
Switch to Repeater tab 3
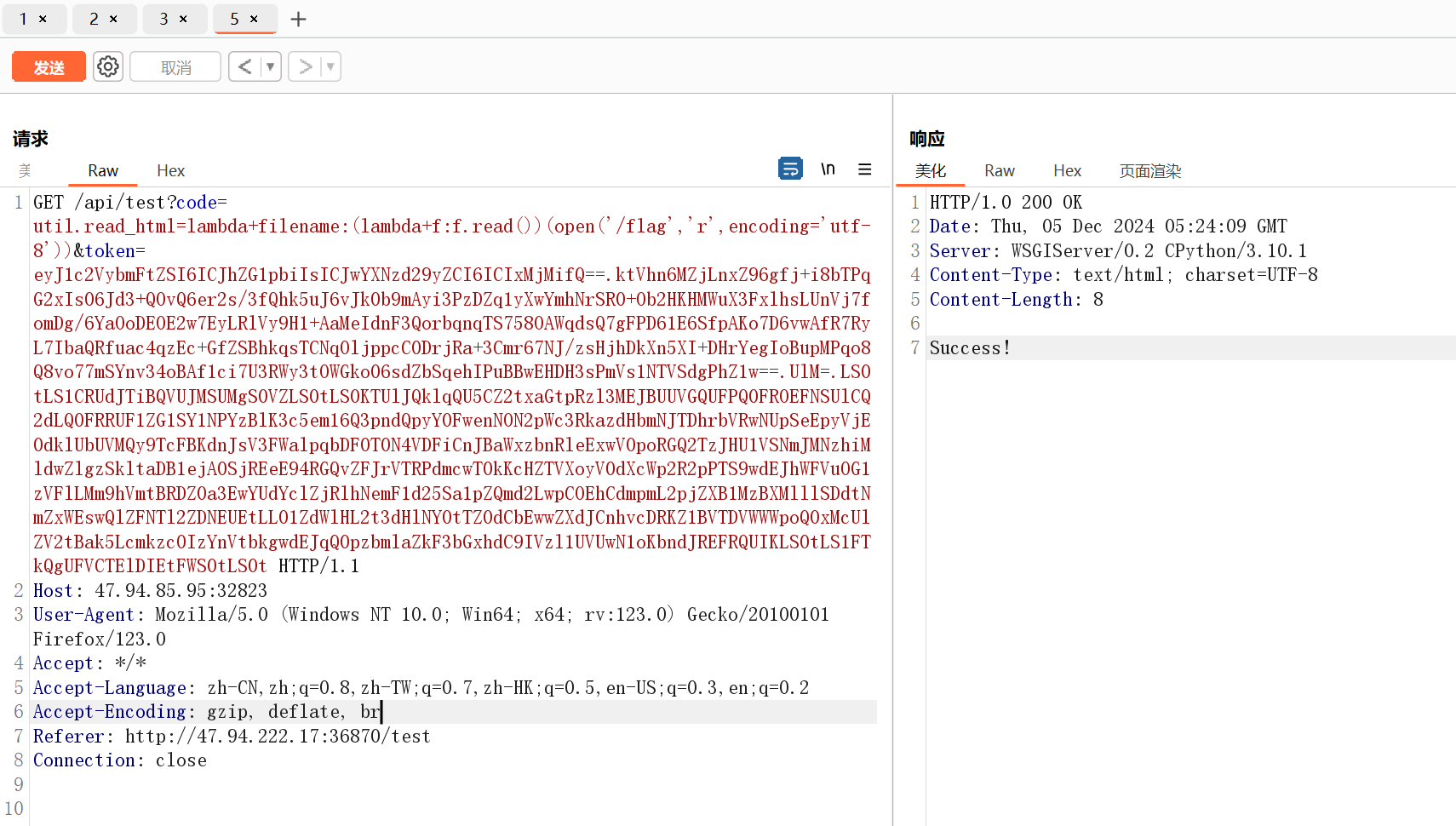(163, 19)
